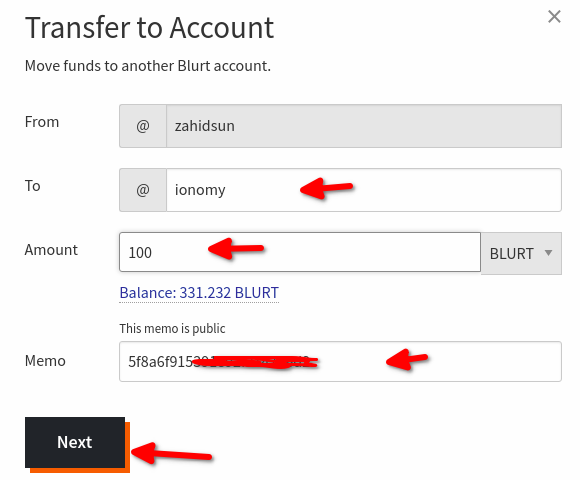Click the Next button
The image size is (580, 480).
[x=75, y=442]
